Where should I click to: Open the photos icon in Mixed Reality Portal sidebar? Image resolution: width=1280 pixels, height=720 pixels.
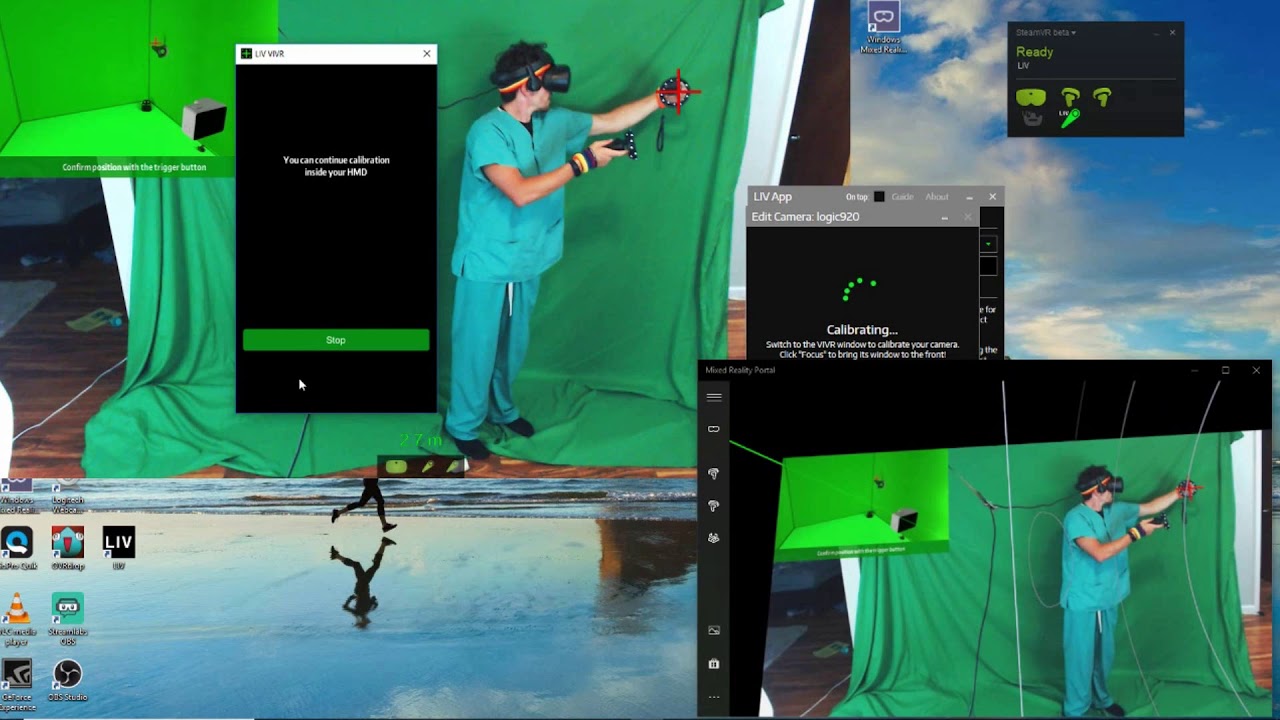(x=714, y=630)
